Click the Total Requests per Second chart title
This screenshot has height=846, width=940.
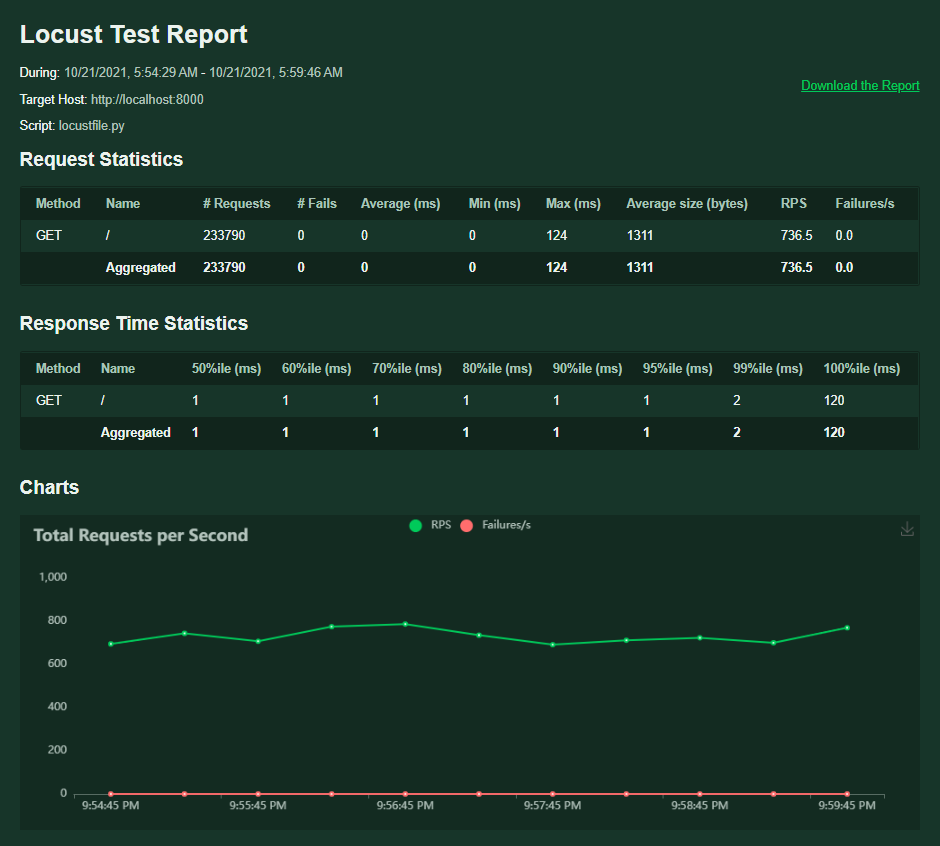click(x=140, y=535)
